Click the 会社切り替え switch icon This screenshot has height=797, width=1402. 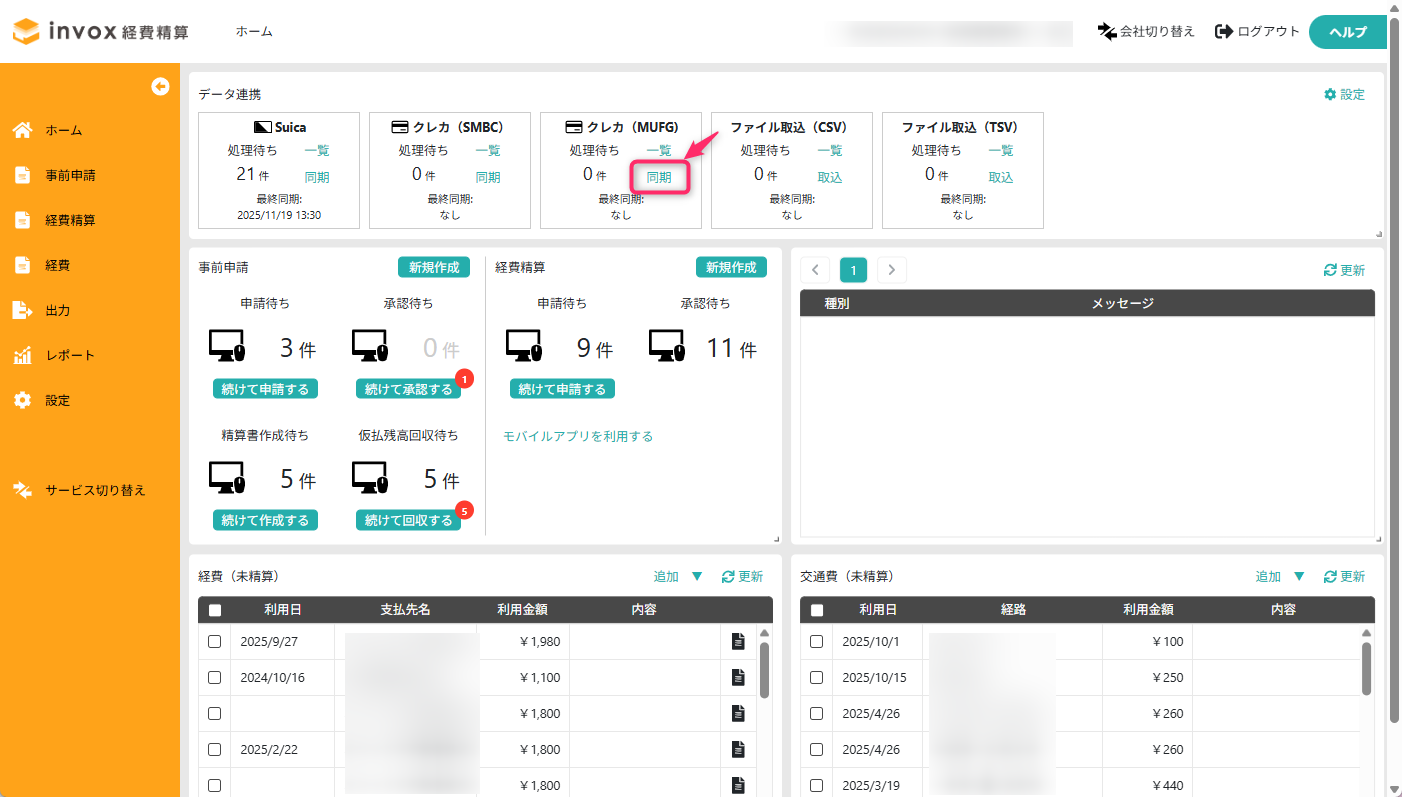[x=1106, y=31]
